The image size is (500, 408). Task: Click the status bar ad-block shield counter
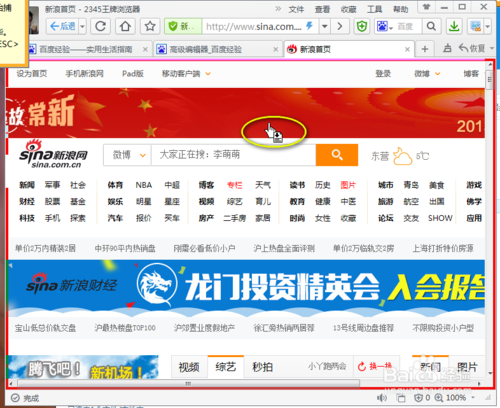422,398
